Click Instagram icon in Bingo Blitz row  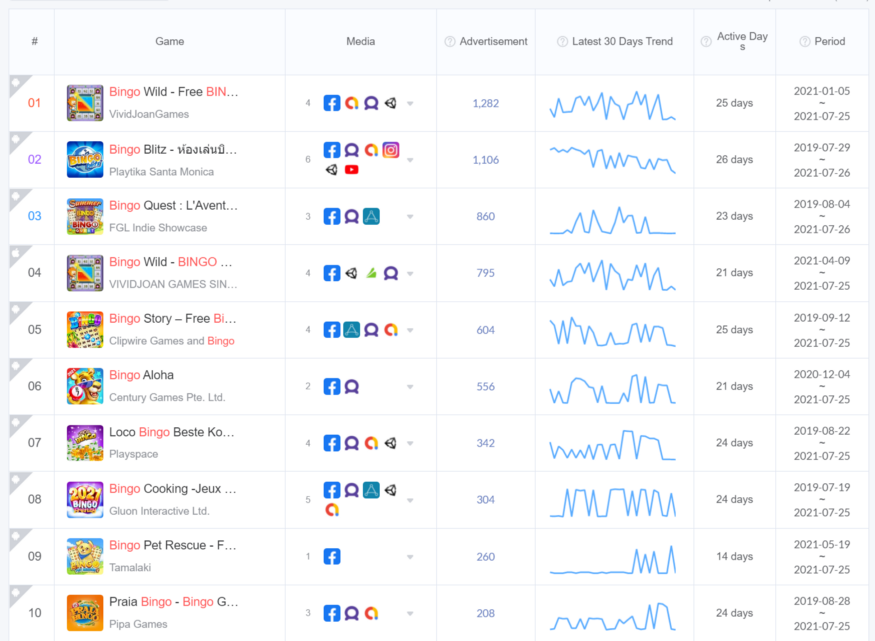pos(391,150)
